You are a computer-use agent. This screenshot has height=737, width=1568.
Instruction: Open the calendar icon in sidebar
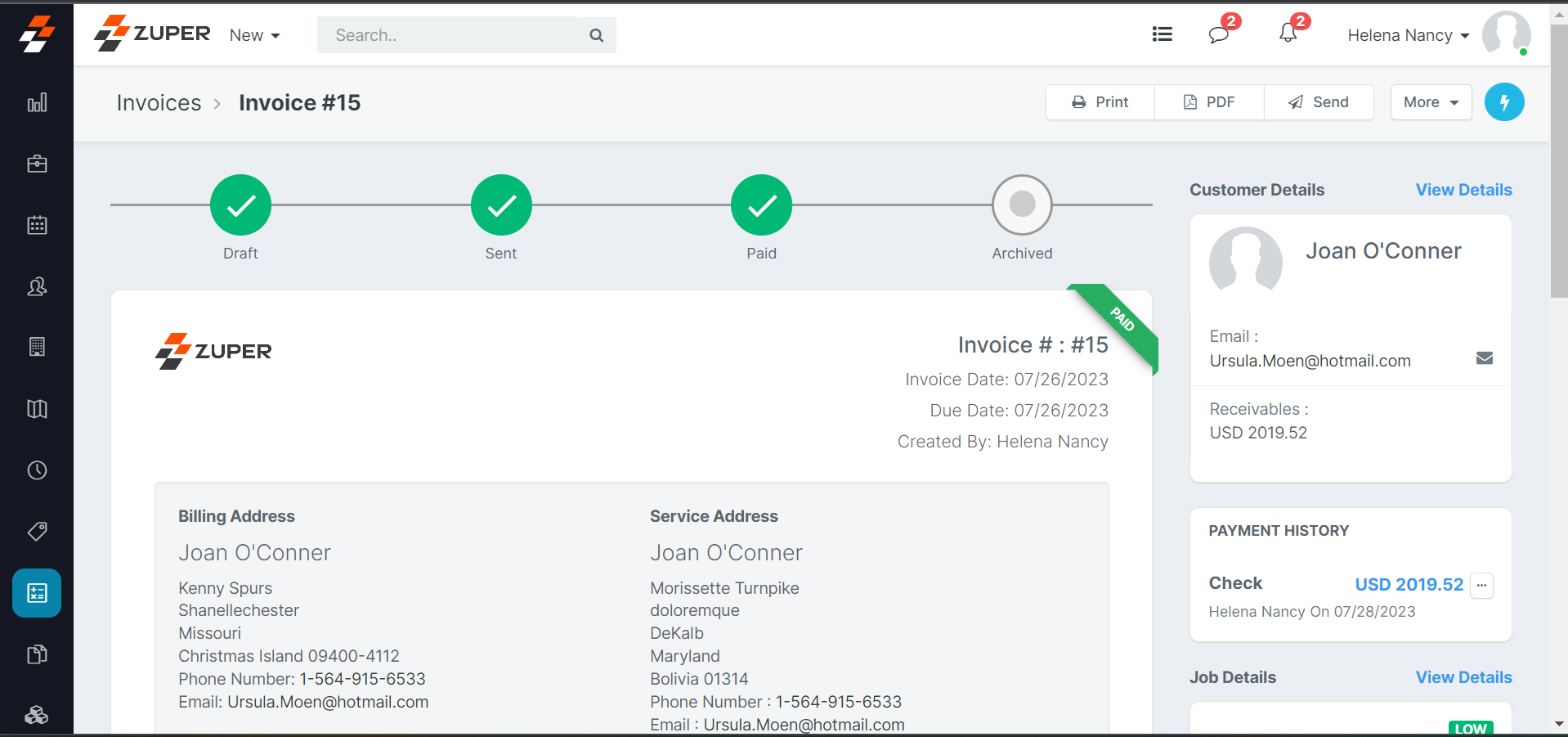point(37,225)
